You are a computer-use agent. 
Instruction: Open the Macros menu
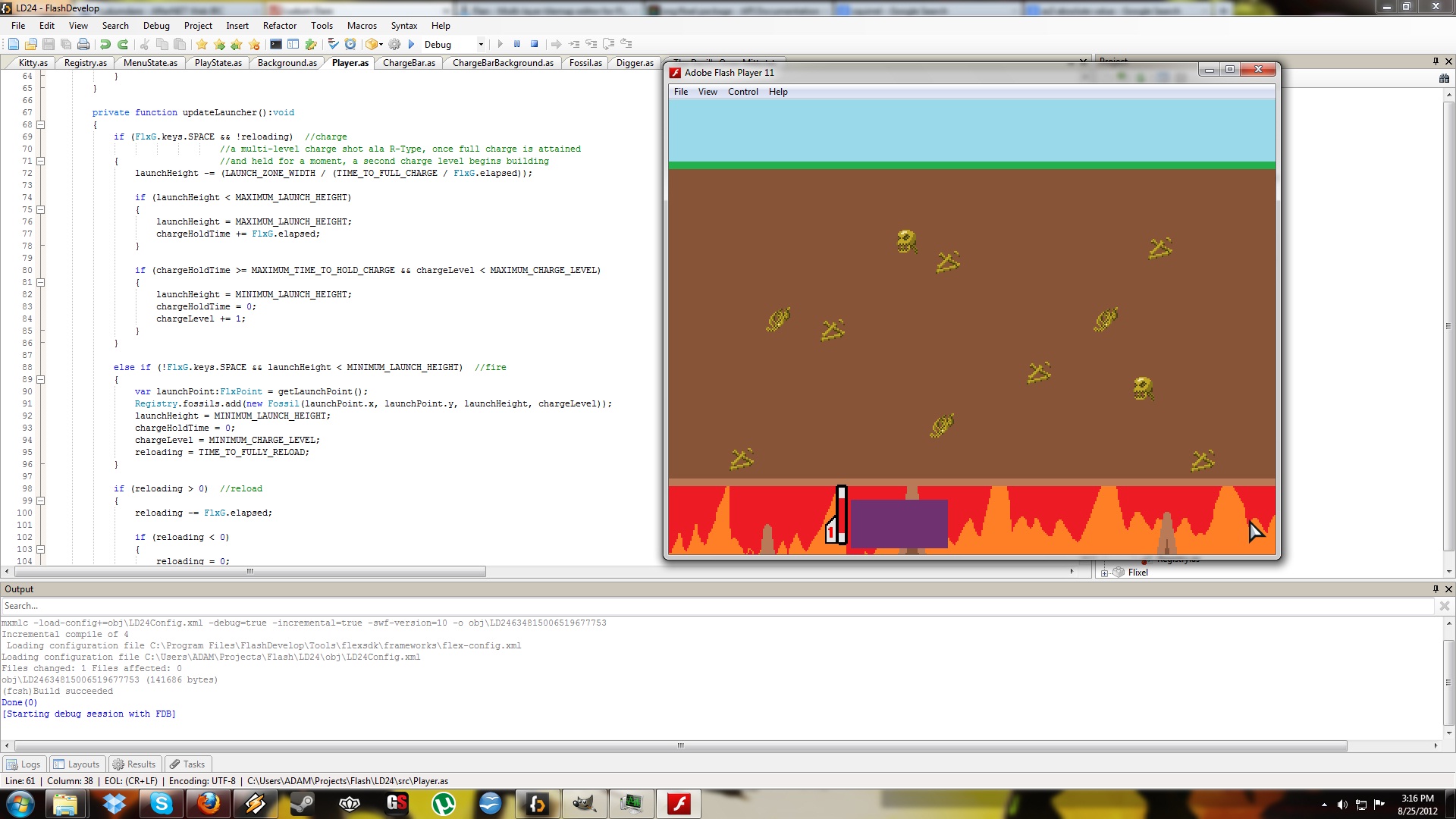362,26
